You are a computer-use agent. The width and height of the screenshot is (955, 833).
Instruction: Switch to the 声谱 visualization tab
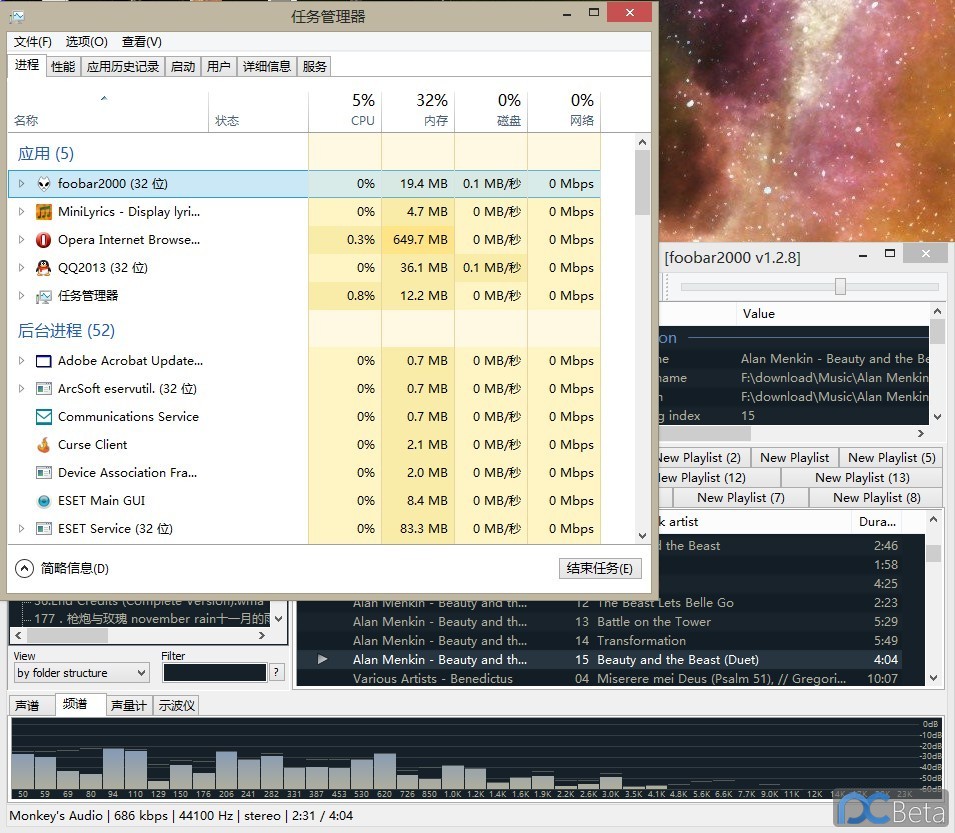pyautogui.click(x=27, y=705)
